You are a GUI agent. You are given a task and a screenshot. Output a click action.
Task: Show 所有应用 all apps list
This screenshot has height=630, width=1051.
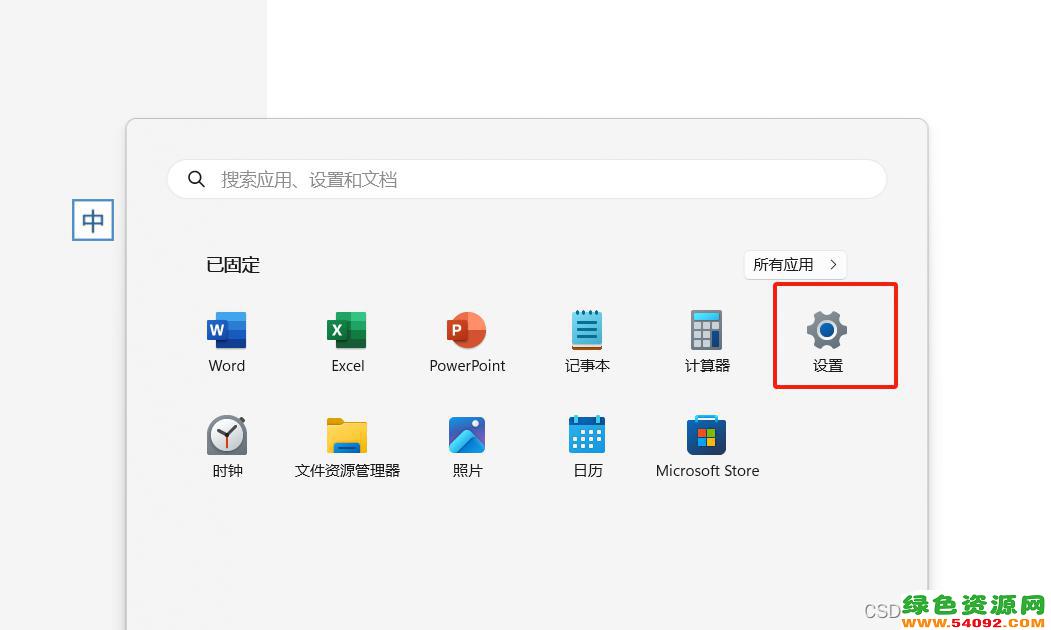pos(795,265)
